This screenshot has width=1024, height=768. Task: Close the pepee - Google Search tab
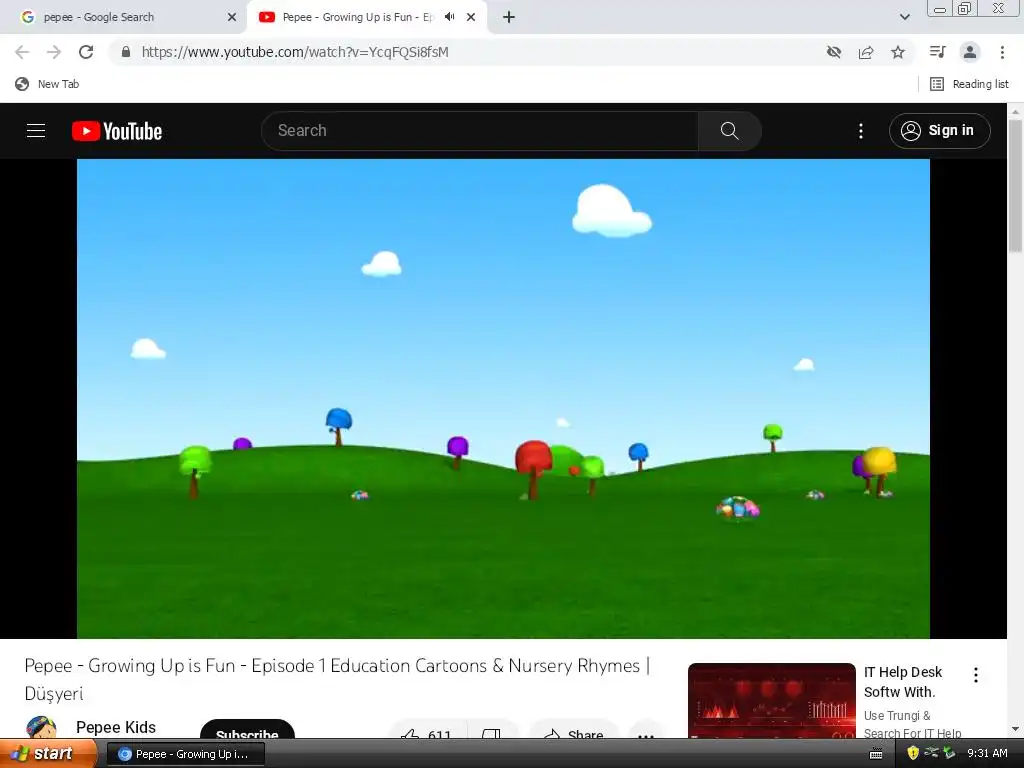pos(232,17)
